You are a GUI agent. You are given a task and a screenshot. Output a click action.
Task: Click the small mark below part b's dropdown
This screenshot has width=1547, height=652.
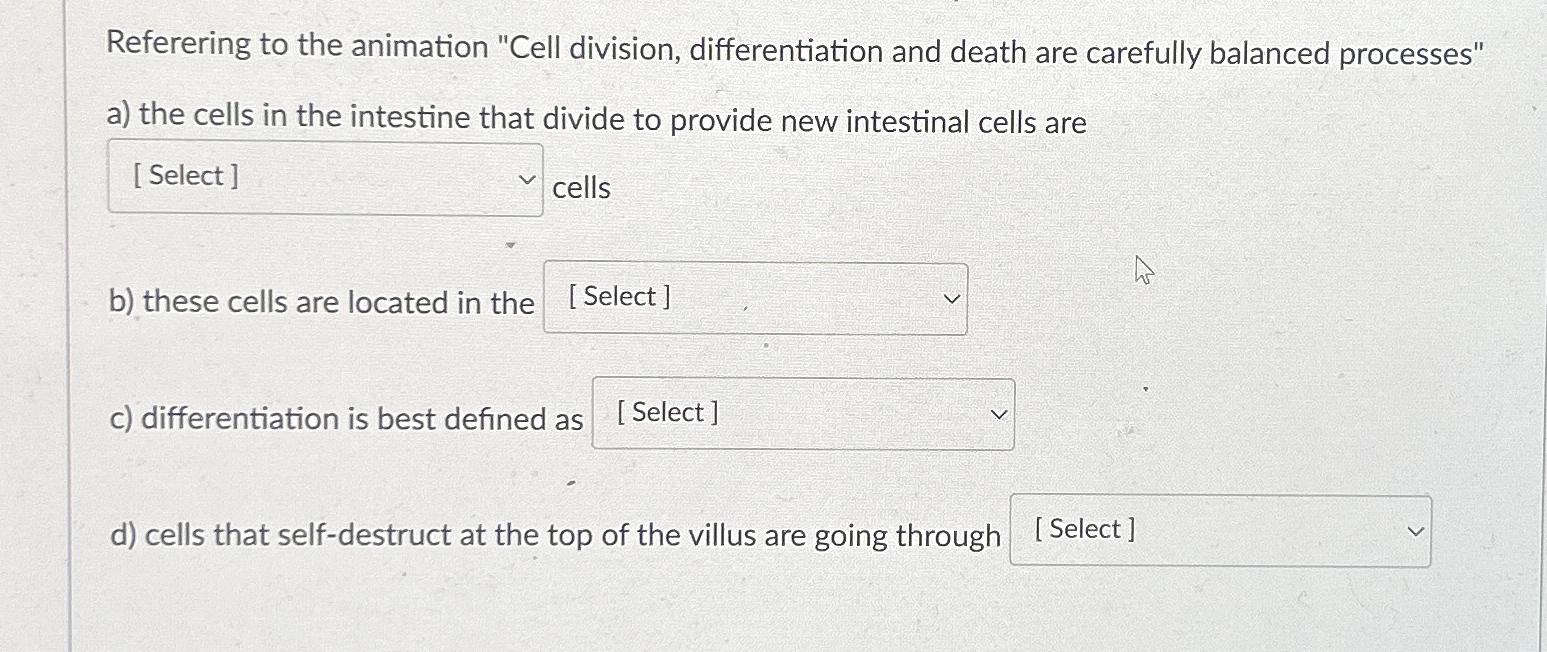[x=765, y=344]
